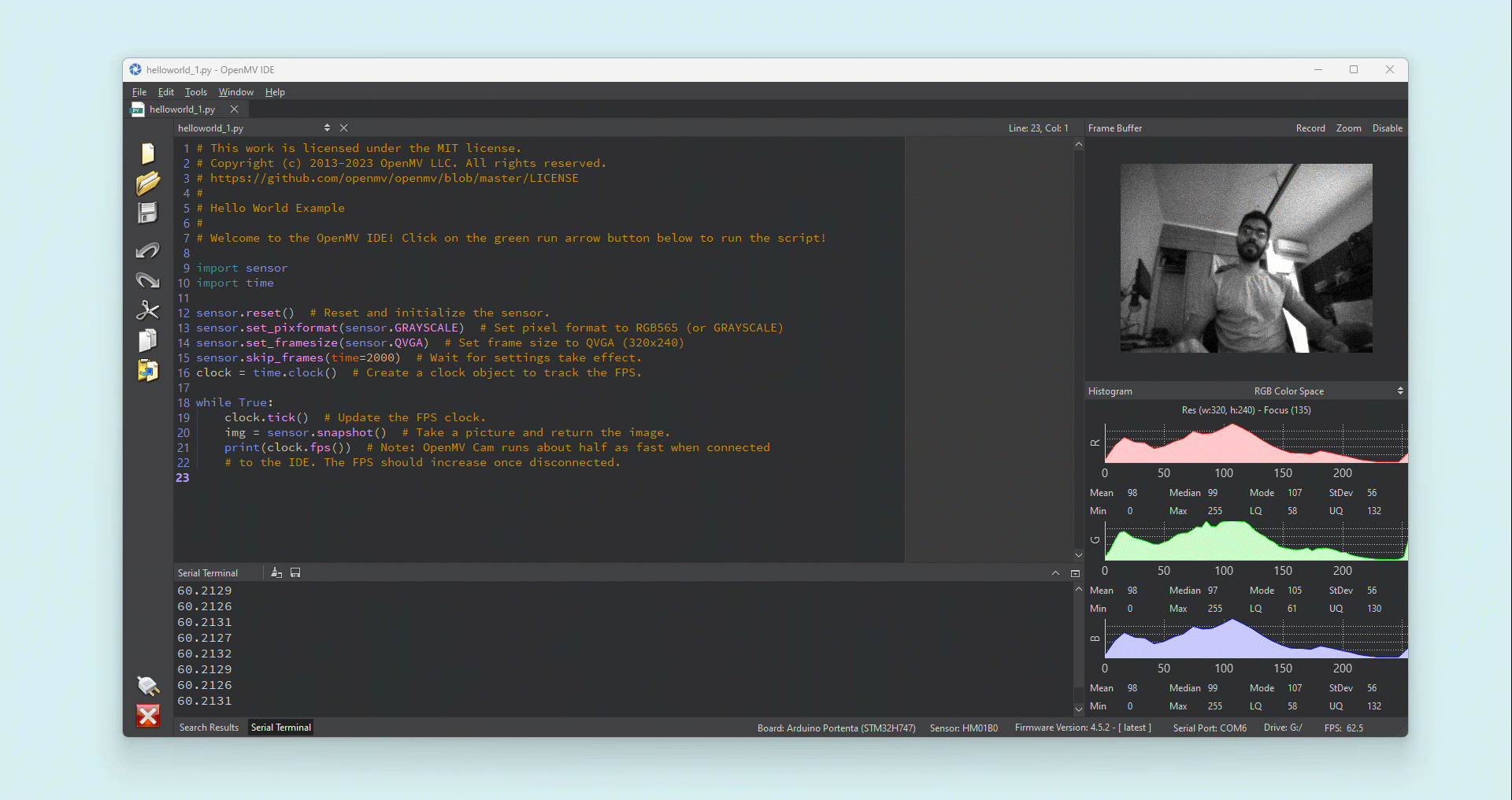Screen dimensions: 1512x800
Task: Click the OpenMV IDE logo in title bar
Action: coord(135,69)
